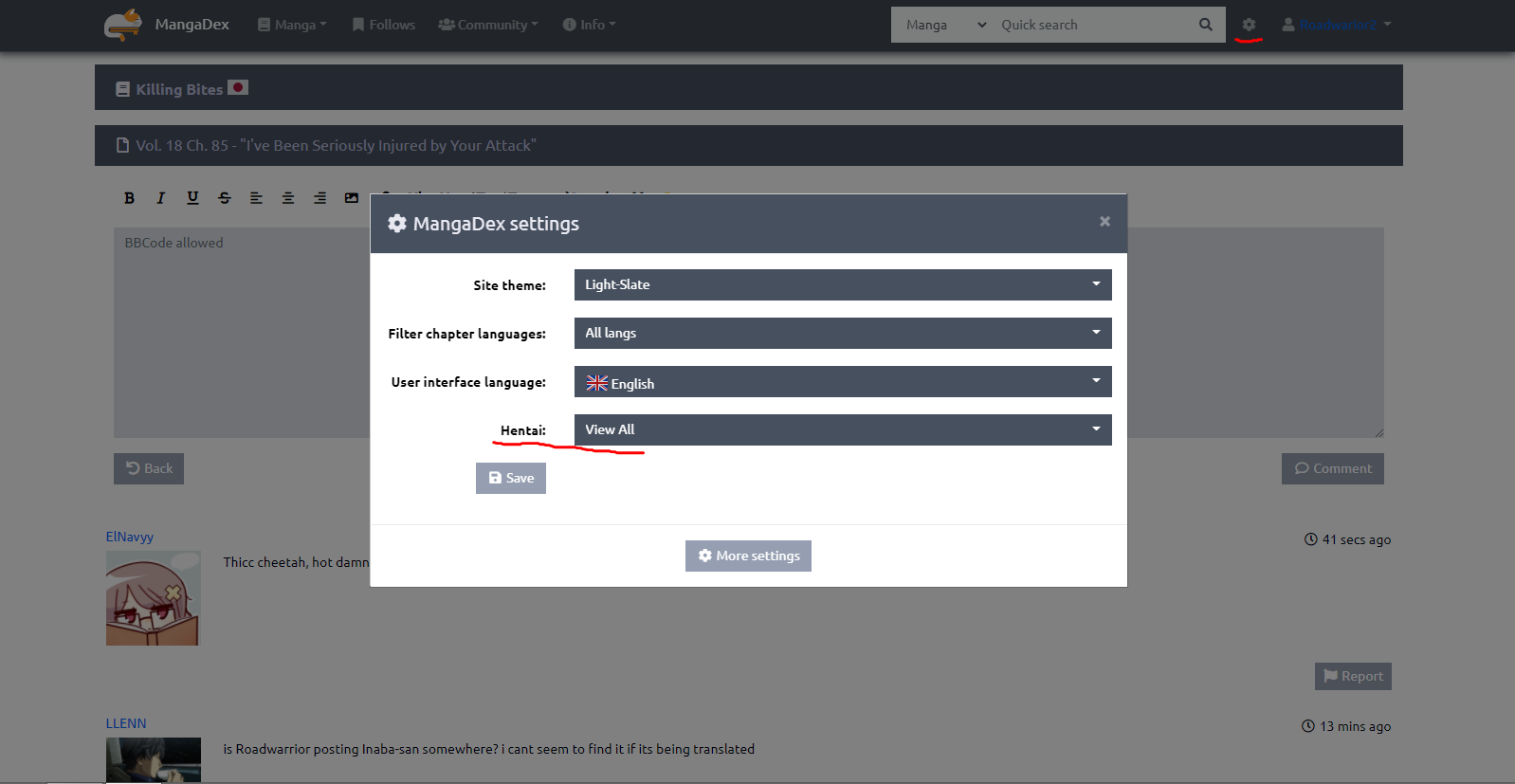
Task: Apply strikethrough formatting in editor toolbar
Action: tap(225, 198)
